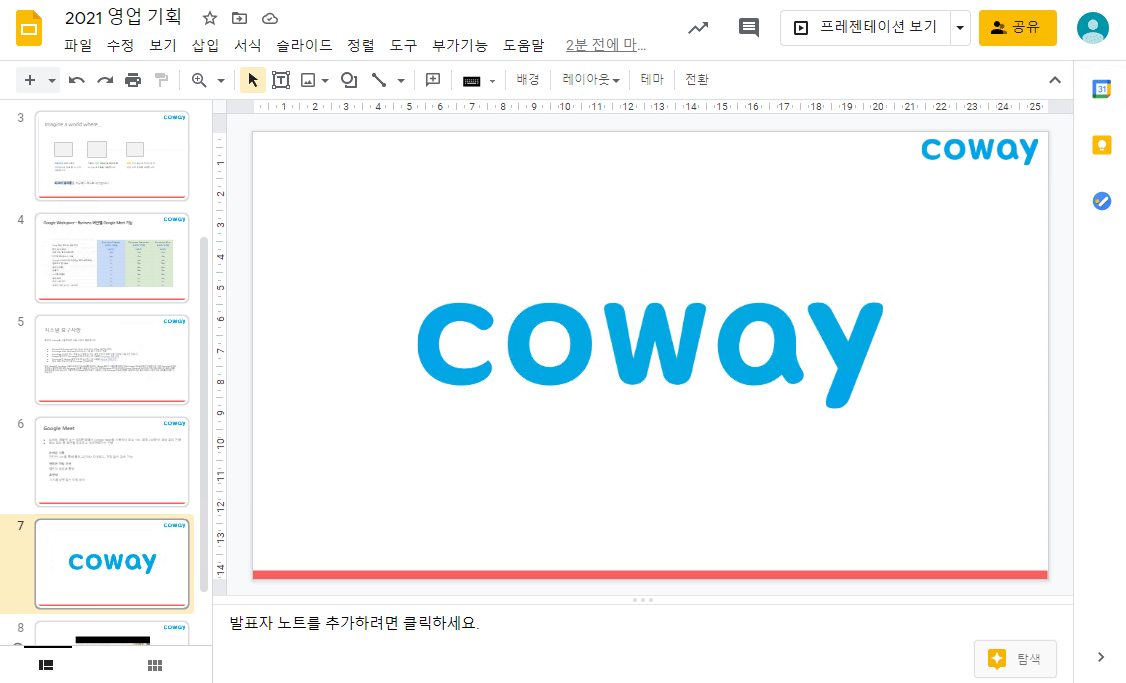Expand the line type dropdown arrow
Viewport: 1126px width, 683px height.
pos(401,80)
